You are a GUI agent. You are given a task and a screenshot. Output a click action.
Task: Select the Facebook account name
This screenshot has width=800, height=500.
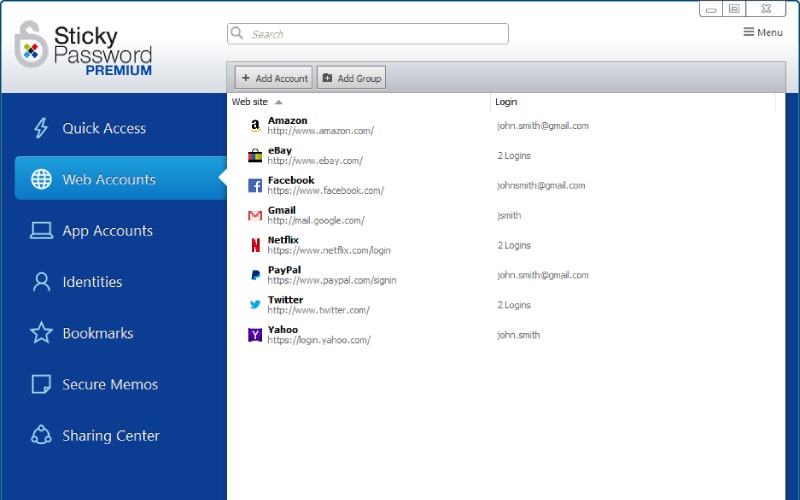pos(291,180)
